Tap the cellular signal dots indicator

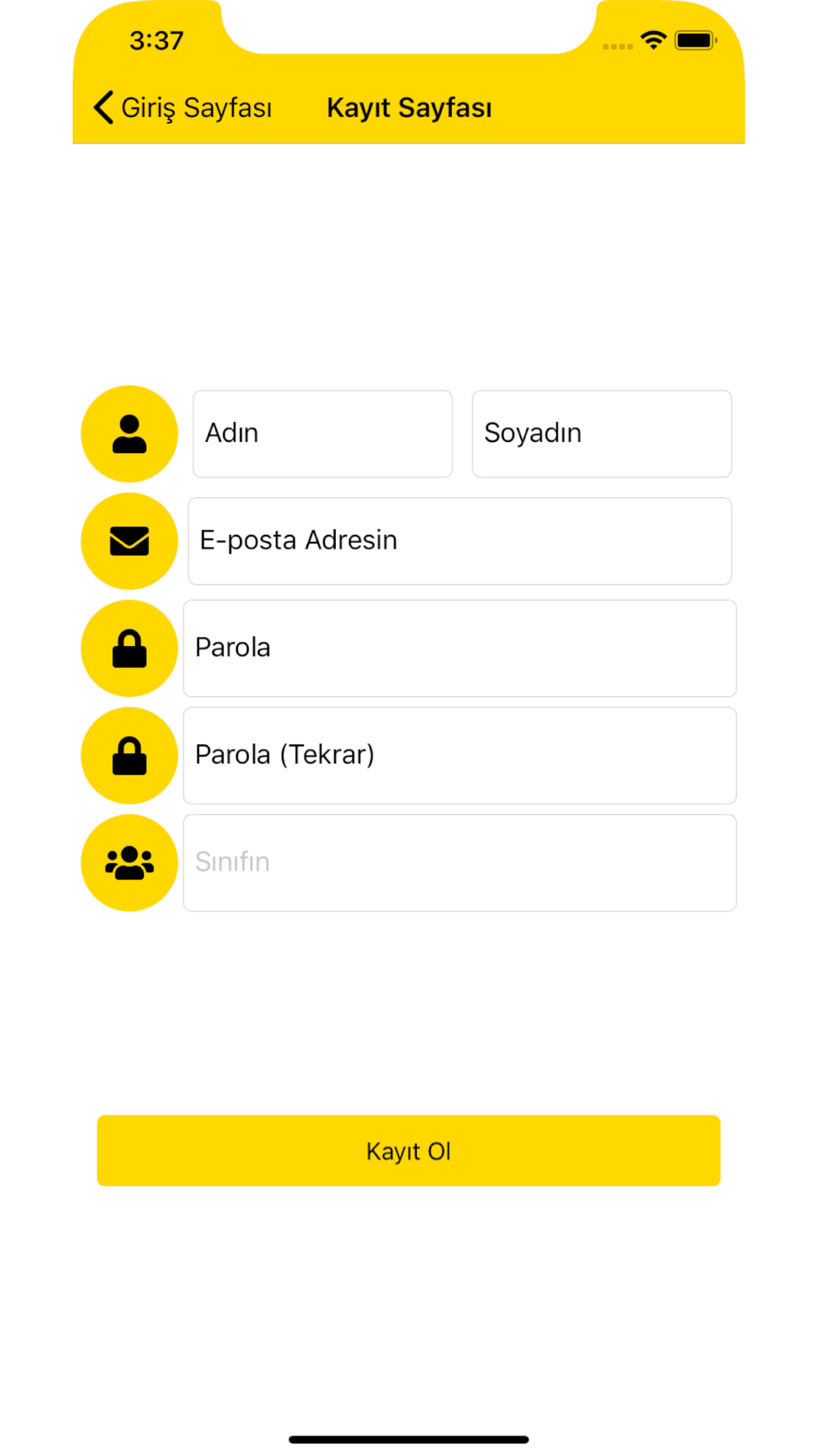[x=618, y=47]
